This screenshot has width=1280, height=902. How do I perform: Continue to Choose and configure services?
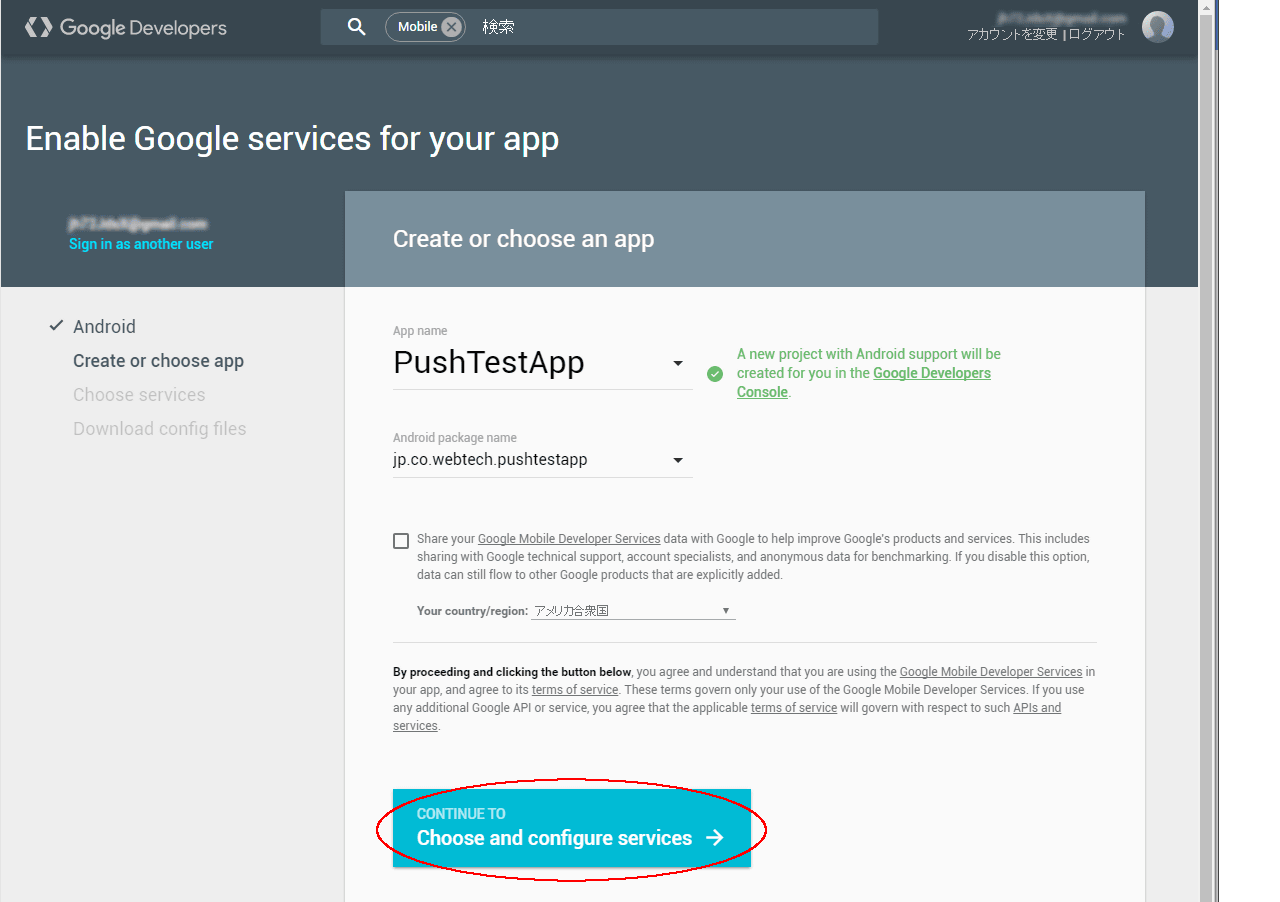click(572, 828)
